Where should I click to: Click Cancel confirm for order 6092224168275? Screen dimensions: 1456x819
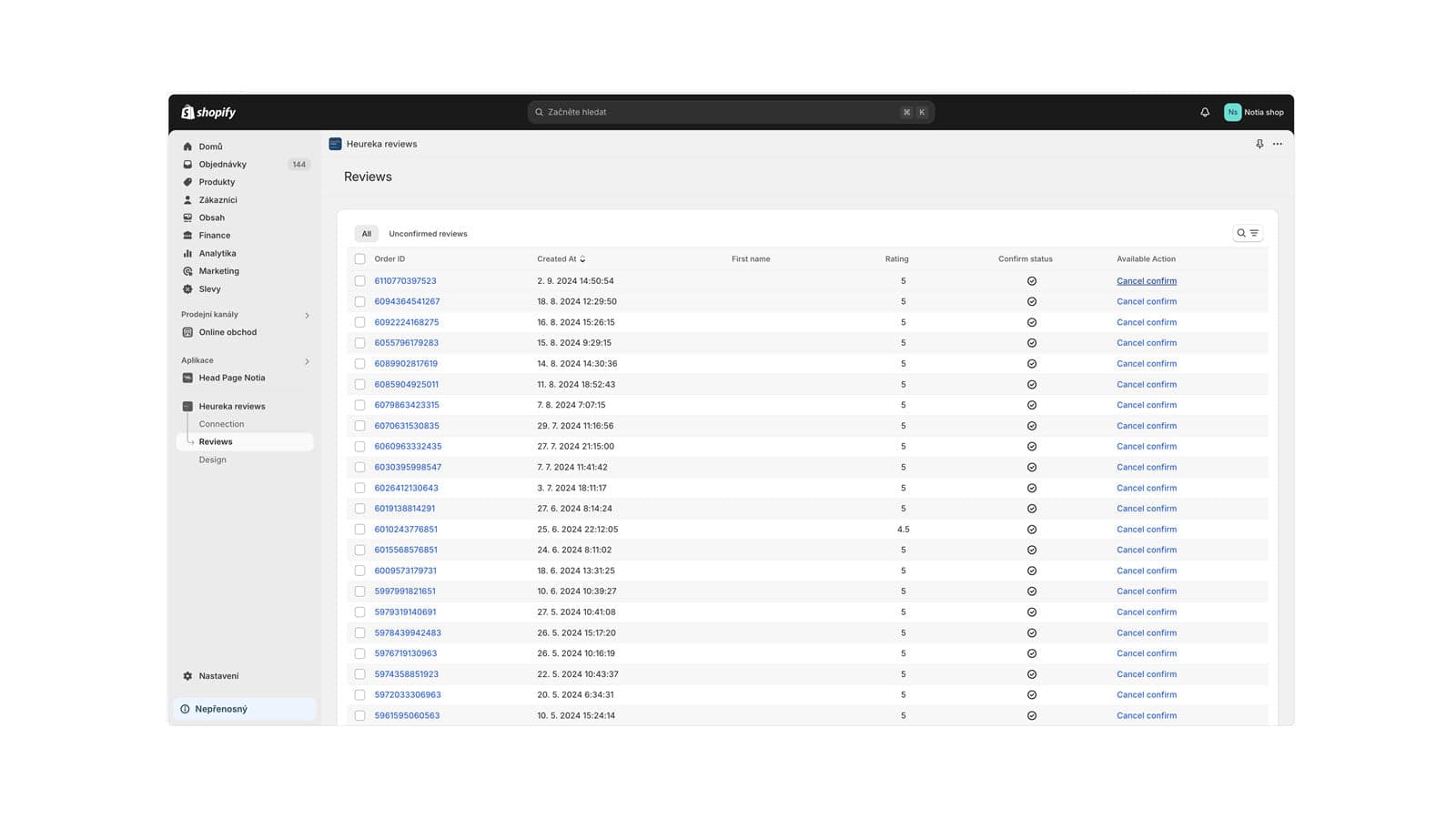(1146, 322)
